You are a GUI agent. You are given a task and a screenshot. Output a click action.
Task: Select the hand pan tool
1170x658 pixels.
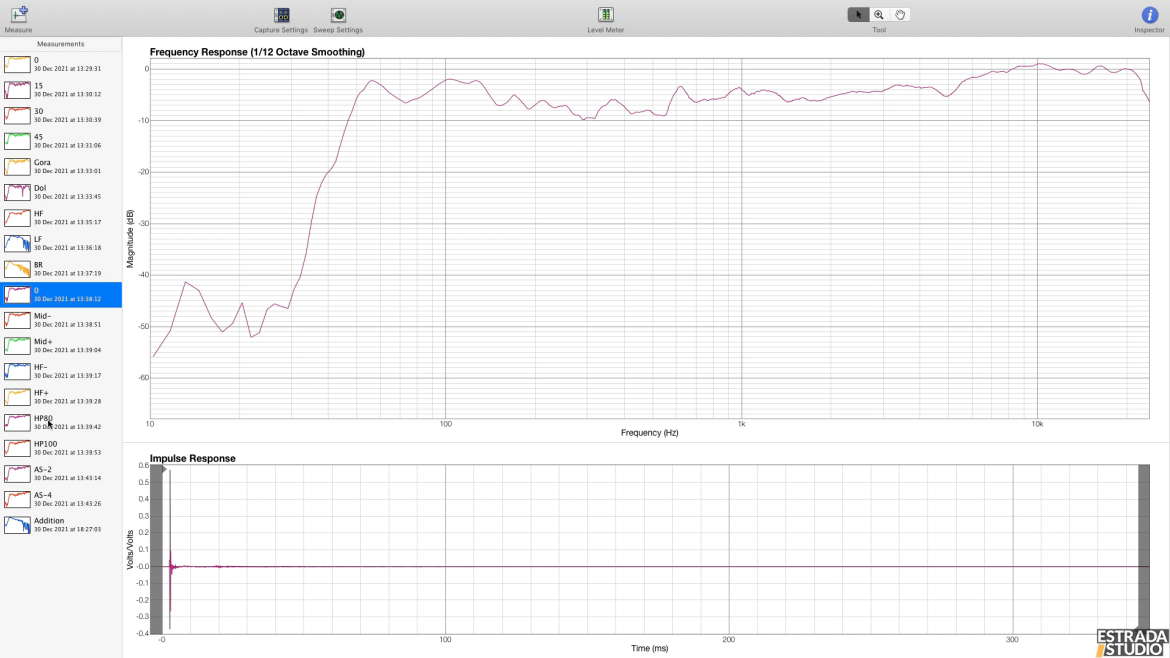(x=900, y=14)
